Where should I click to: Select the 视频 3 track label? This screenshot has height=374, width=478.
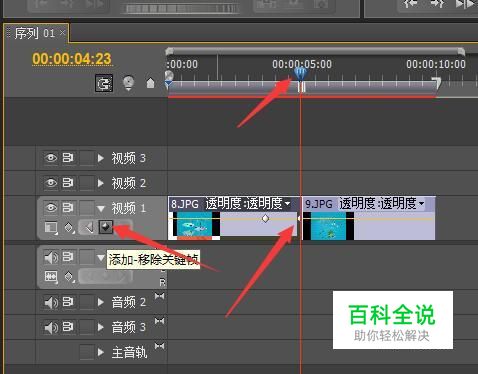click(129, 158)
